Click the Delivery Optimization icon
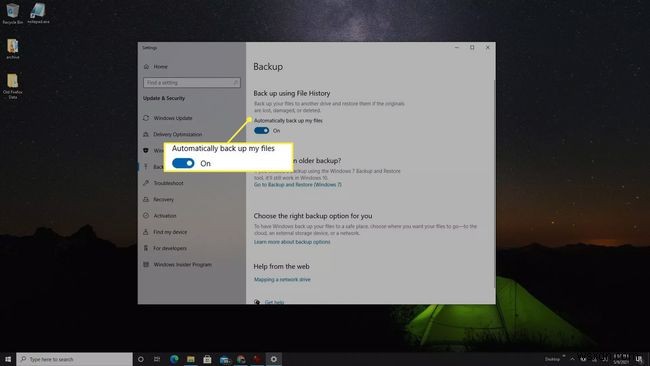650x366 pixels. point(146,134)
